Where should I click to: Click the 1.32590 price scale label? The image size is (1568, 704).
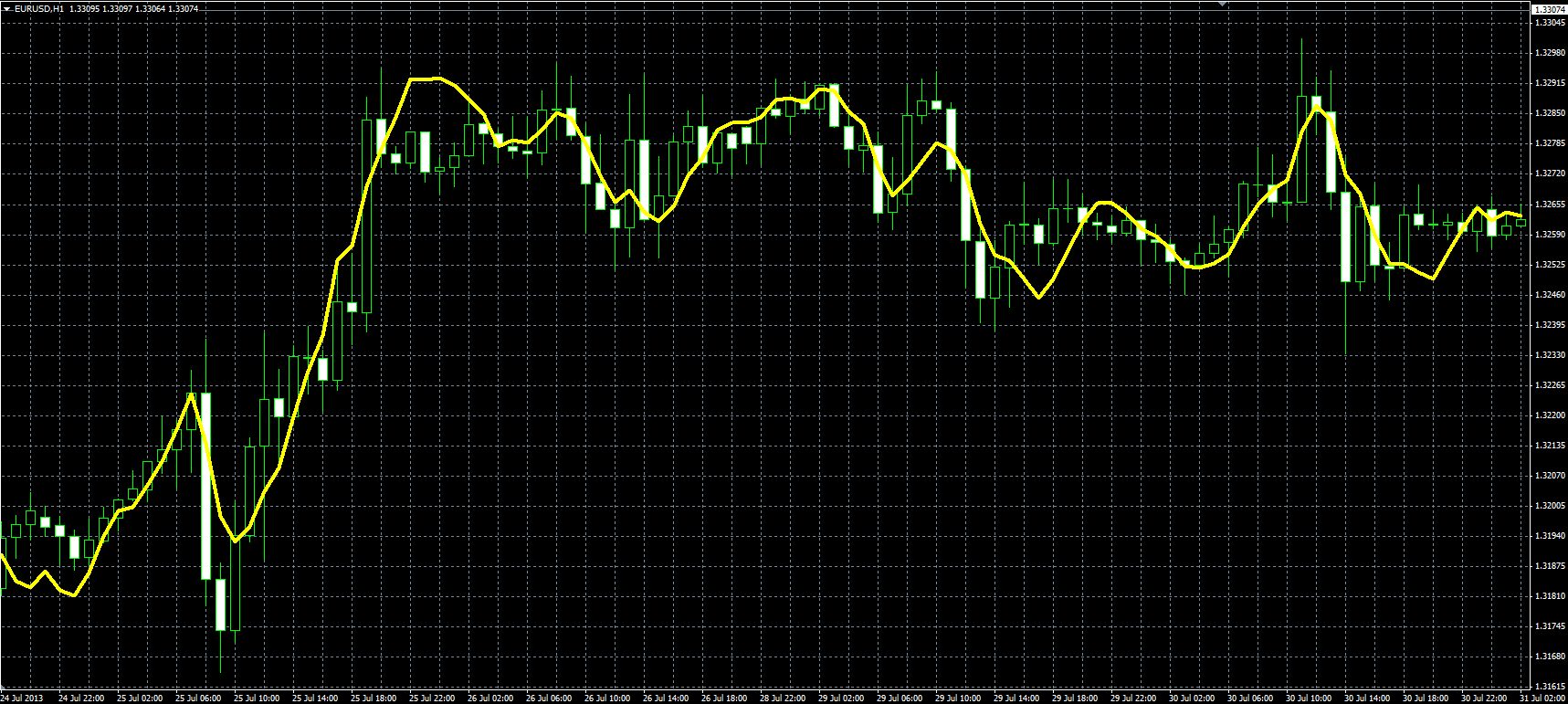coord(1549,235)
